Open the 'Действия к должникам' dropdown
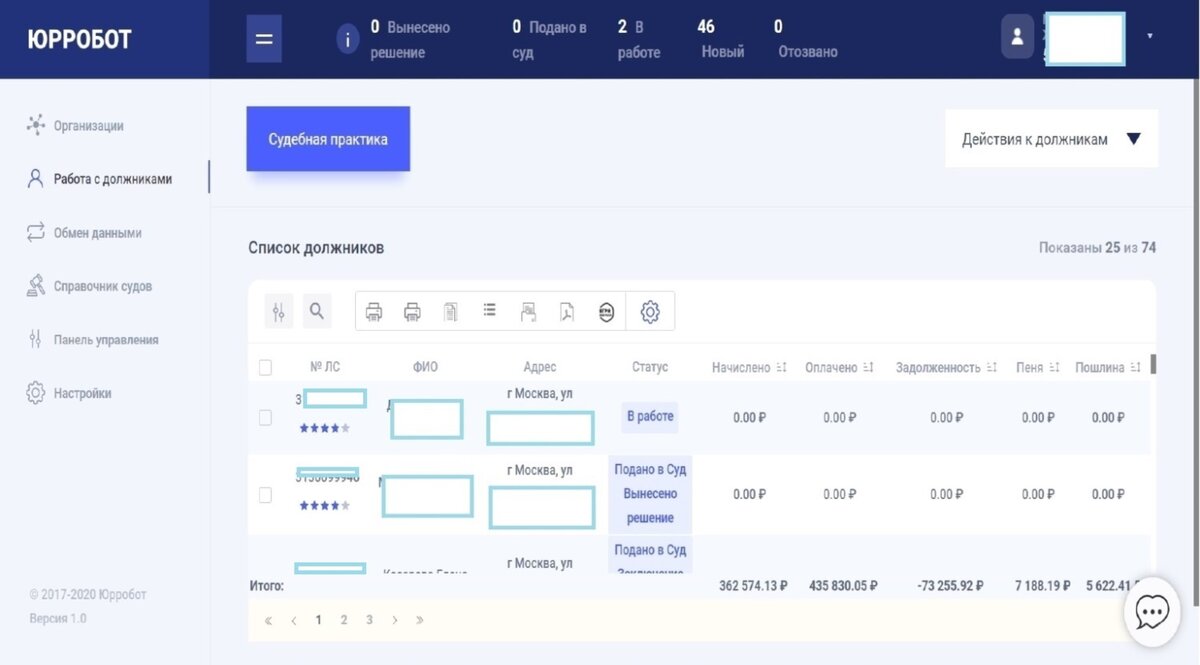 (1050, 139)
